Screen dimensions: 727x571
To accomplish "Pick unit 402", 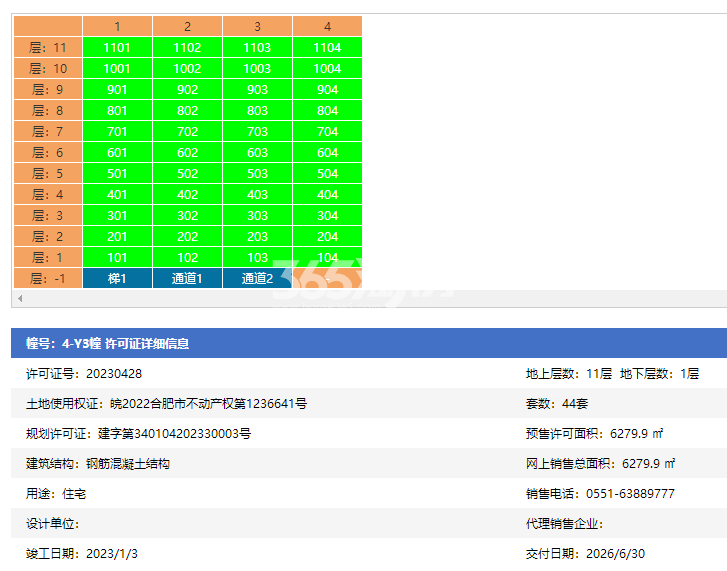I will click(x=187, y=195).
